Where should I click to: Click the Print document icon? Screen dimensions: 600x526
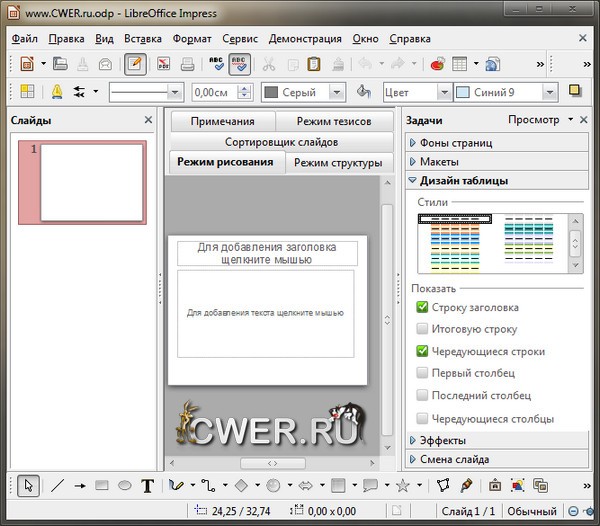coord(187,64)
